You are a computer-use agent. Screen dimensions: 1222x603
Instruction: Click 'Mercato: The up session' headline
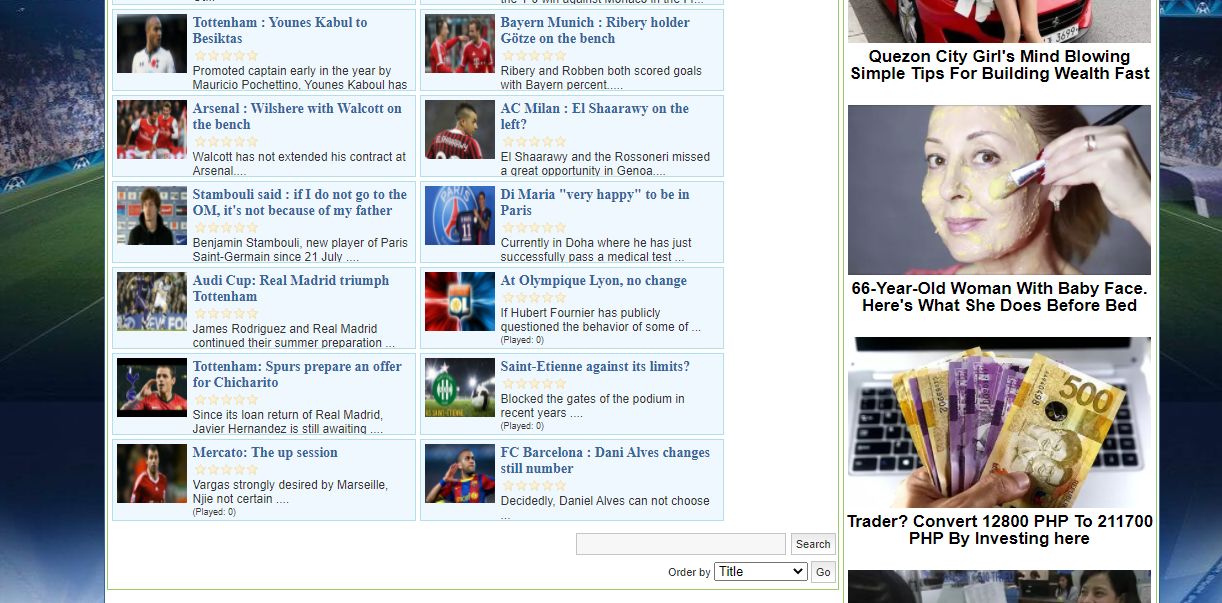pyautogui.click(x=265, y=453)
